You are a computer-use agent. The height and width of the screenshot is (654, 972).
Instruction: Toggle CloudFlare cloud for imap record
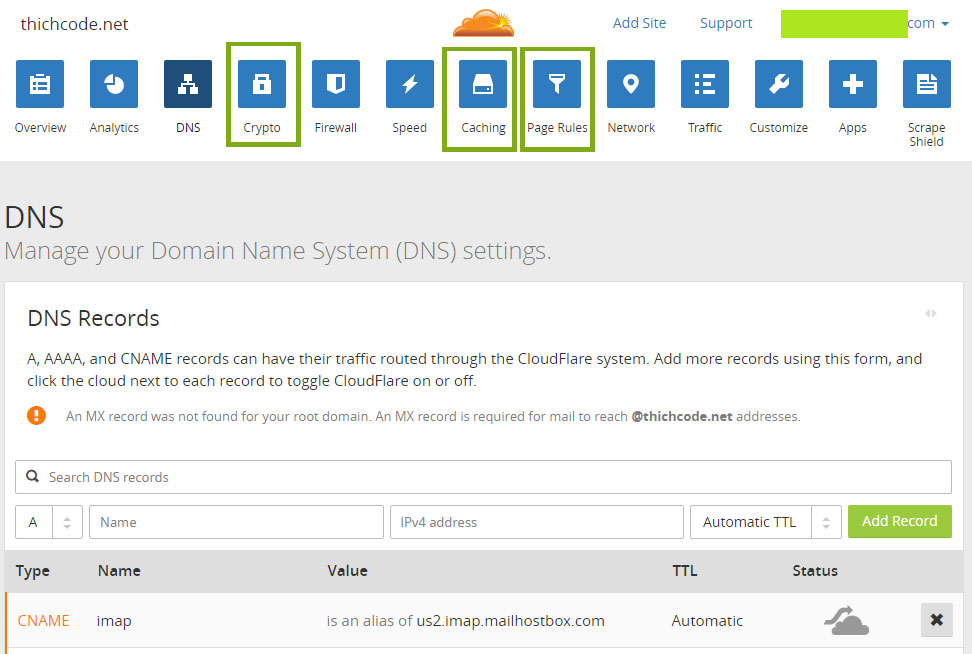click(846, 621)
